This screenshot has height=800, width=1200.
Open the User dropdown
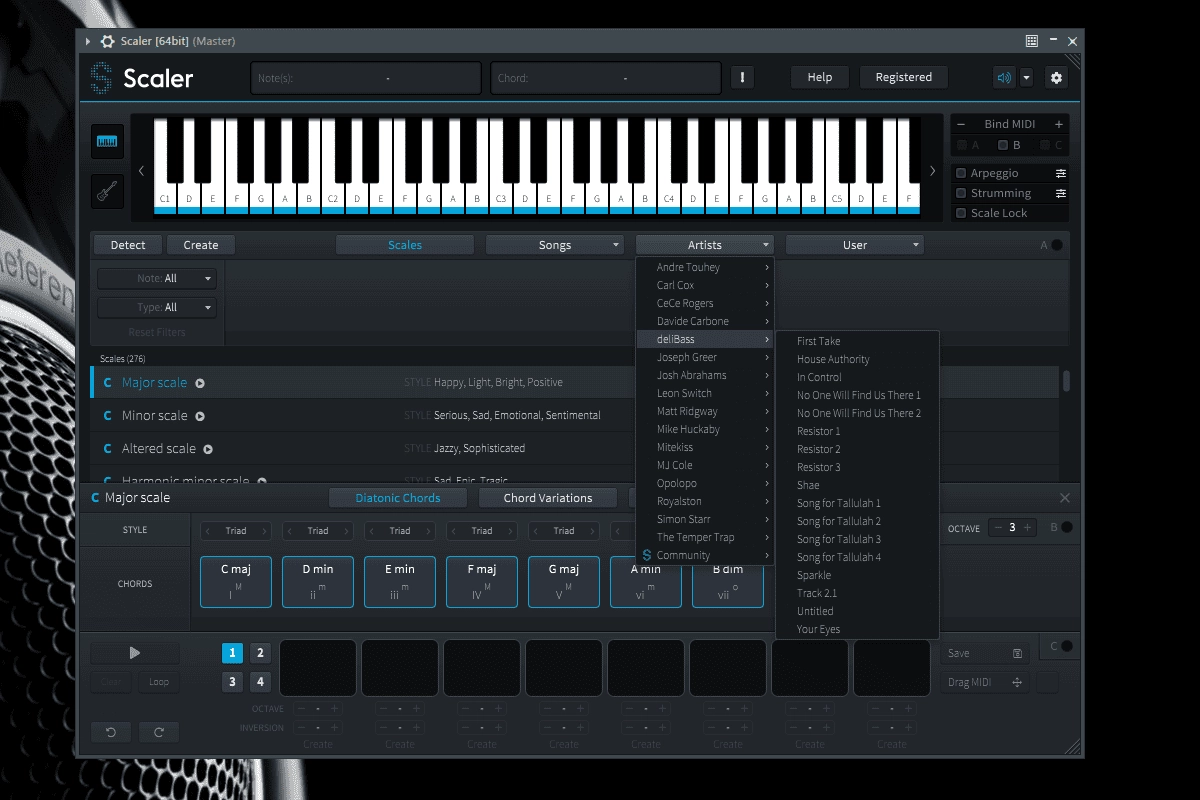click(855, 245)
